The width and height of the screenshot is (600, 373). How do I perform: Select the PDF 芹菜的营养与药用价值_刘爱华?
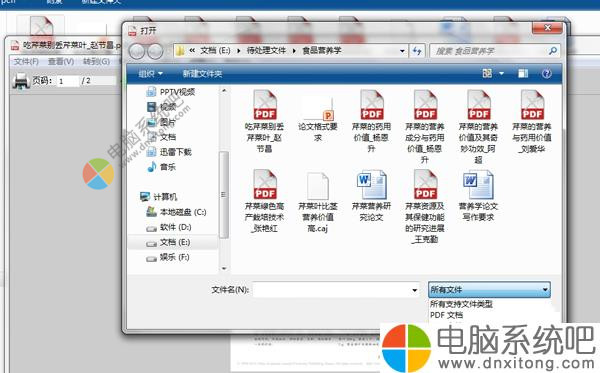tap(532, 121)
